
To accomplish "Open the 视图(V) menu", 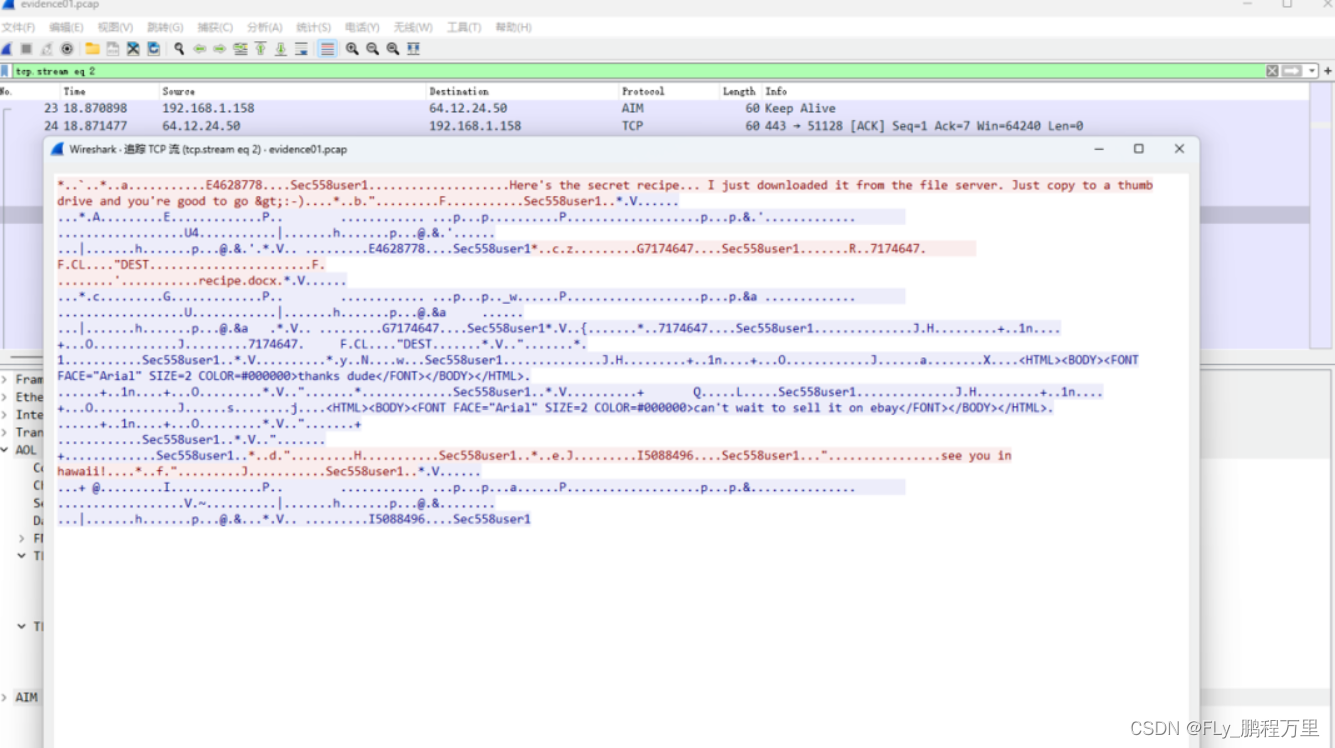I will coord(115,27).
